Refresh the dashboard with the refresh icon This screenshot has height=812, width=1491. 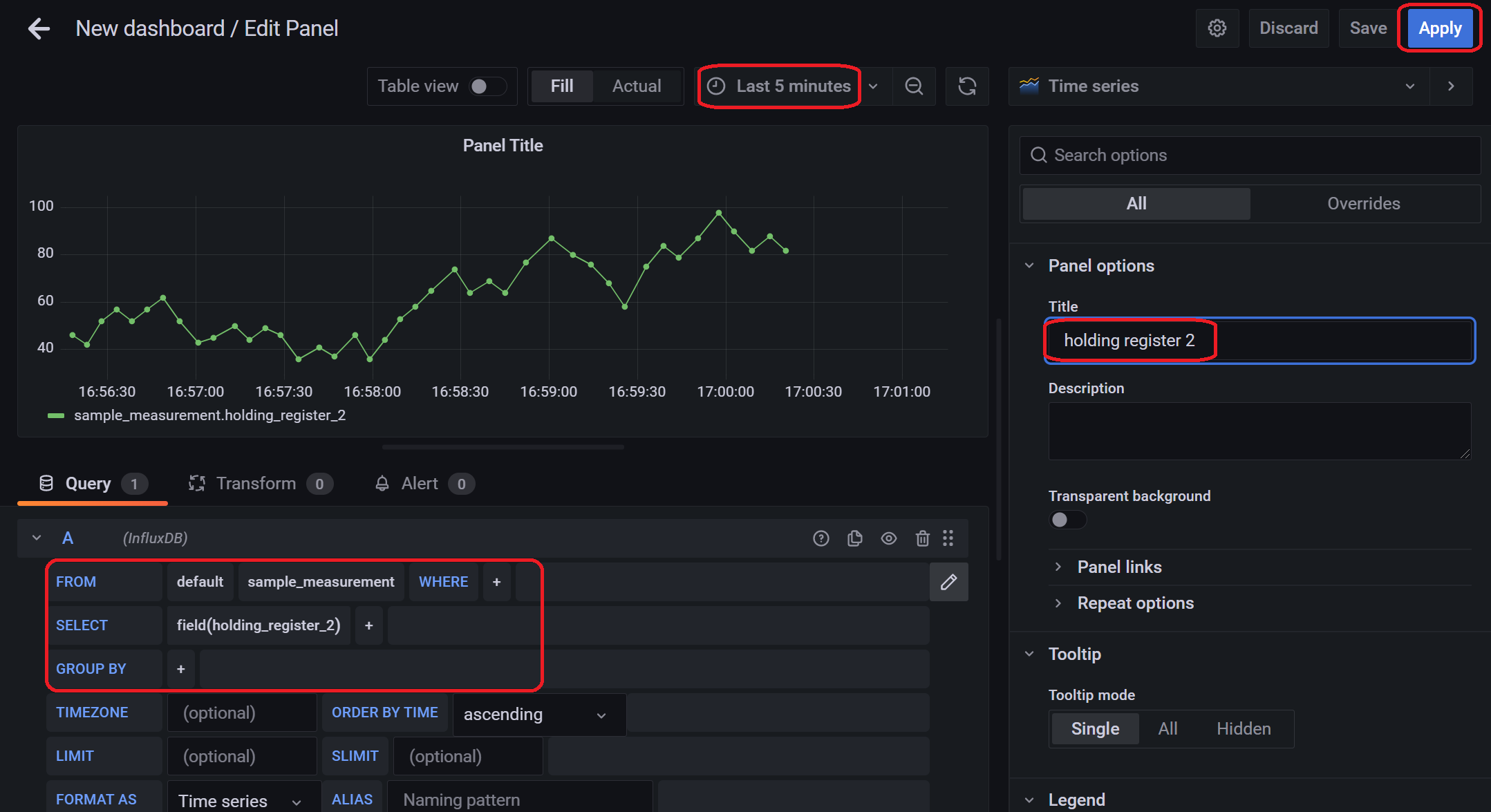[966, 86]
